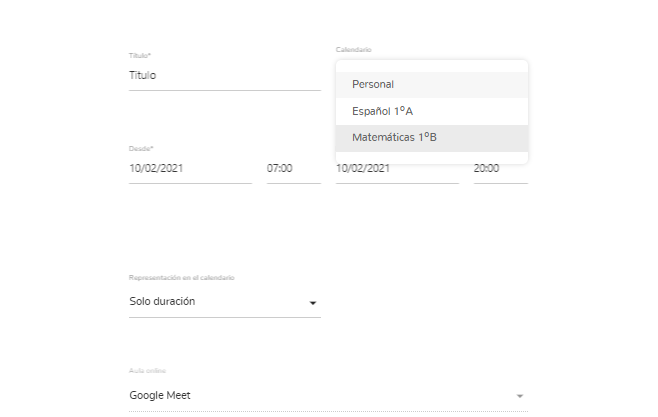Click the Título* field label
This screenshot has width=658, height=417.
pyautogui.click(x=140, y=55)
